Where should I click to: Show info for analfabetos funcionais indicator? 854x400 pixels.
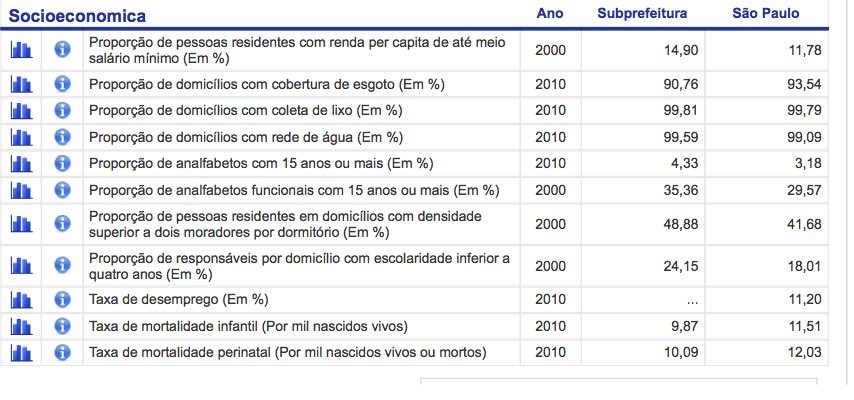(x=63, y=190)
